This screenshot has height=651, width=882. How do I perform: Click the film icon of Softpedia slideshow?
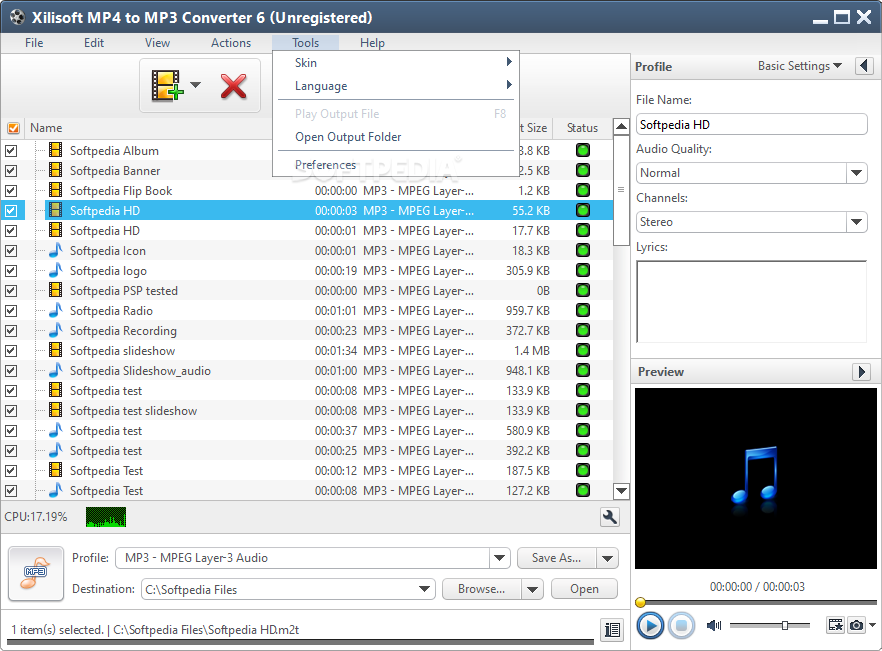point(55,351)
